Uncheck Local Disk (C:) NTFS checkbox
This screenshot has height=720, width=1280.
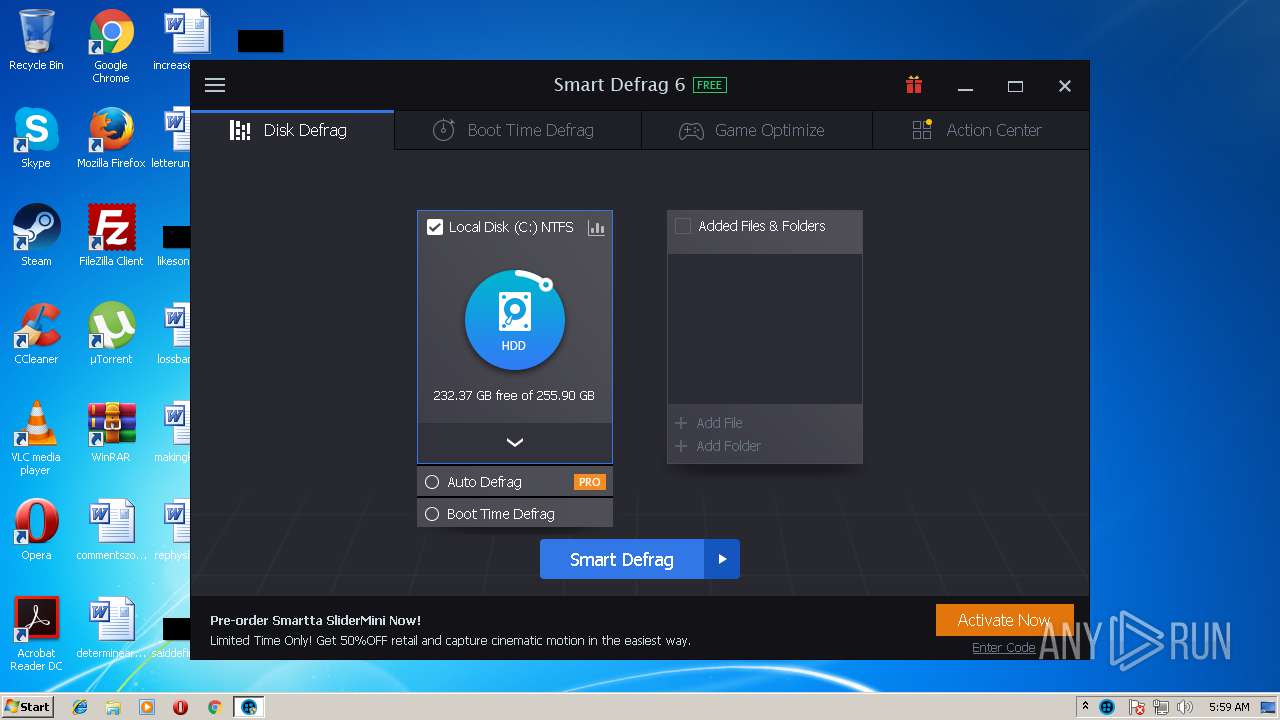click(435, 227)
